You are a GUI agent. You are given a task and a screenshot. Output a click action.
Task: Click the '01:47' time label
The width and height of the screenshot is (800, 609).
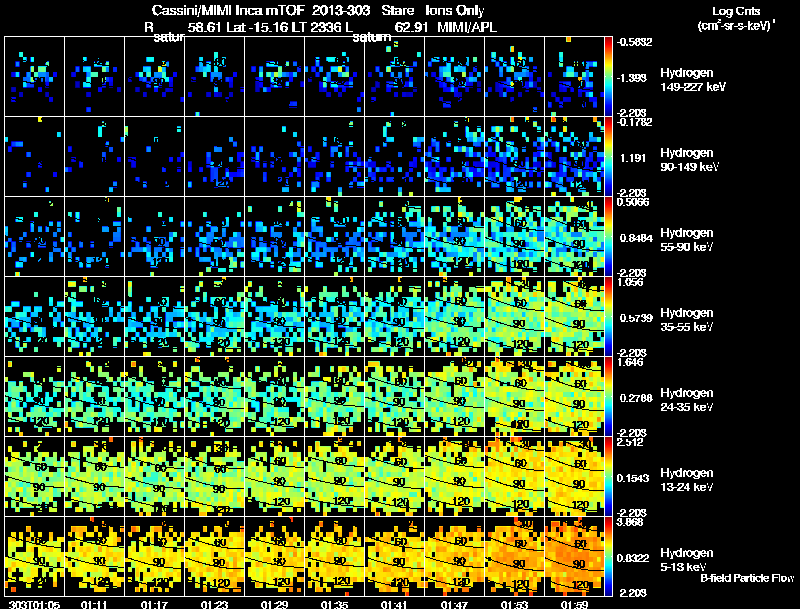click(454, 604)
